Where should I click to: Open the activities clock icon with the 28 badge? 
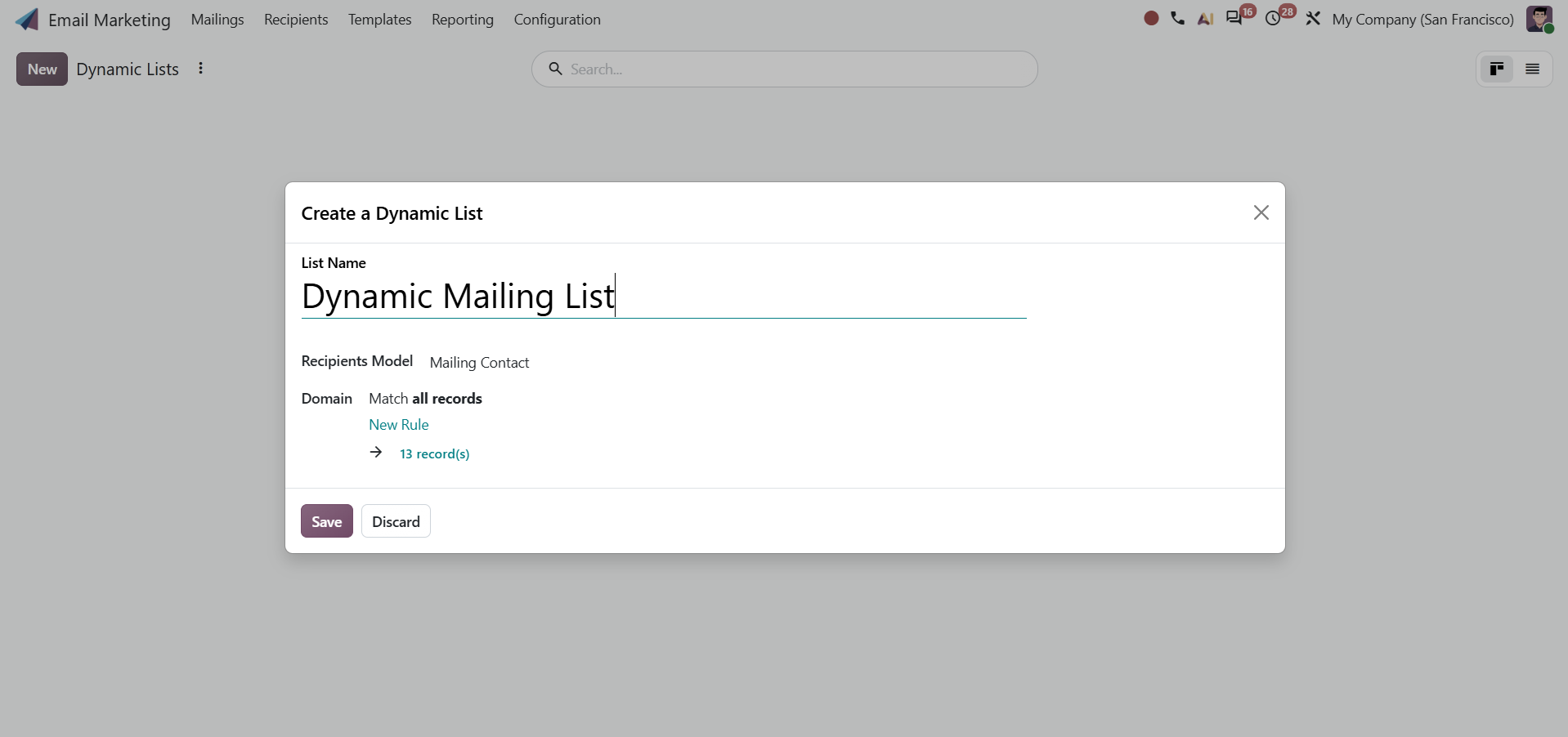1273,19
